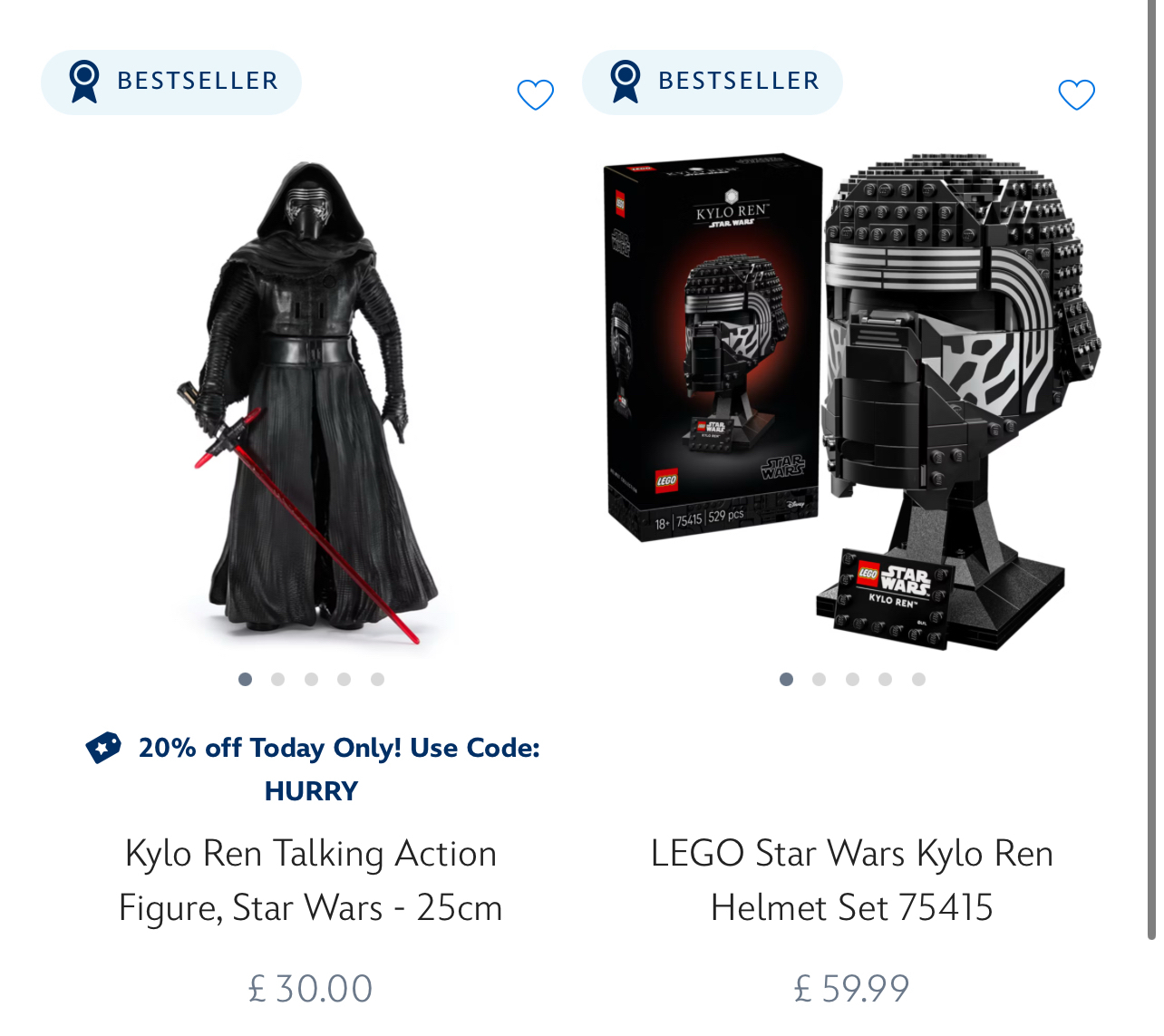Click the £30.00 price of the action figure
The width and height of the screenshot is (1164, 1036).
[x=310, y=989]
